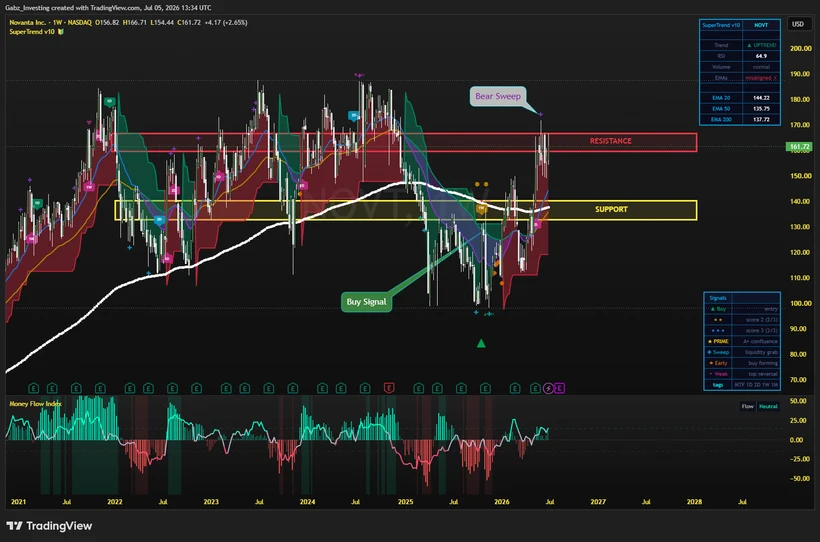The height and width of the screenshot is (542, 820).
Task: Click the purple lightning bolt marker
Action: click(548, 388)
